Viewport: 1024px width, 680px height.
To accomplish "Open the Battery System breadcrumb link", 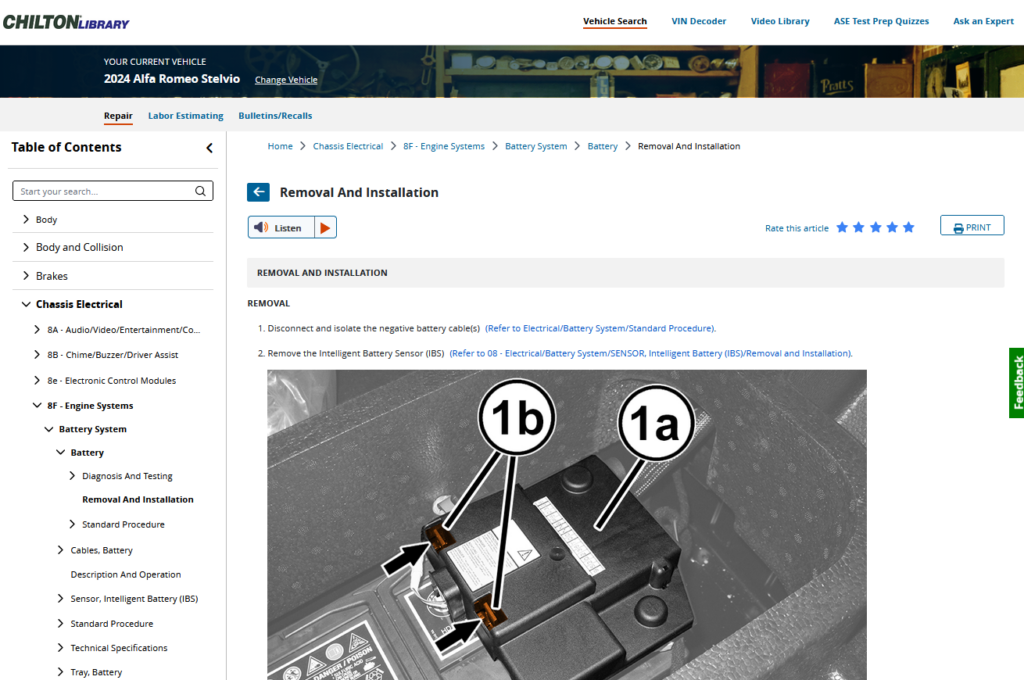I will point(536,146).
